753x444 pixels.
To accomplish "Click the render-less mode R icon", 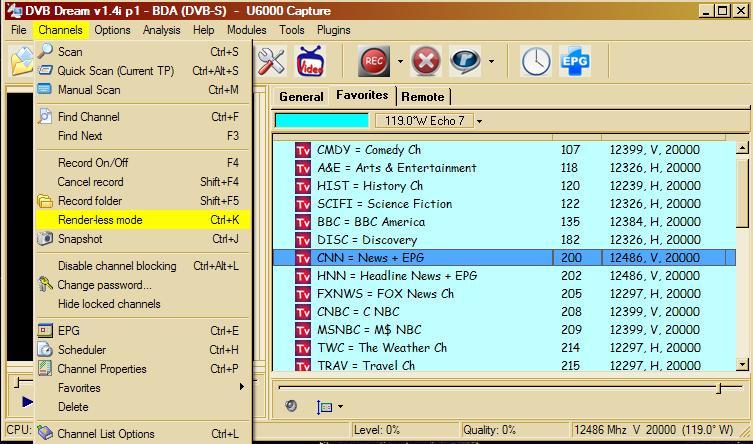I will point(465,61).
